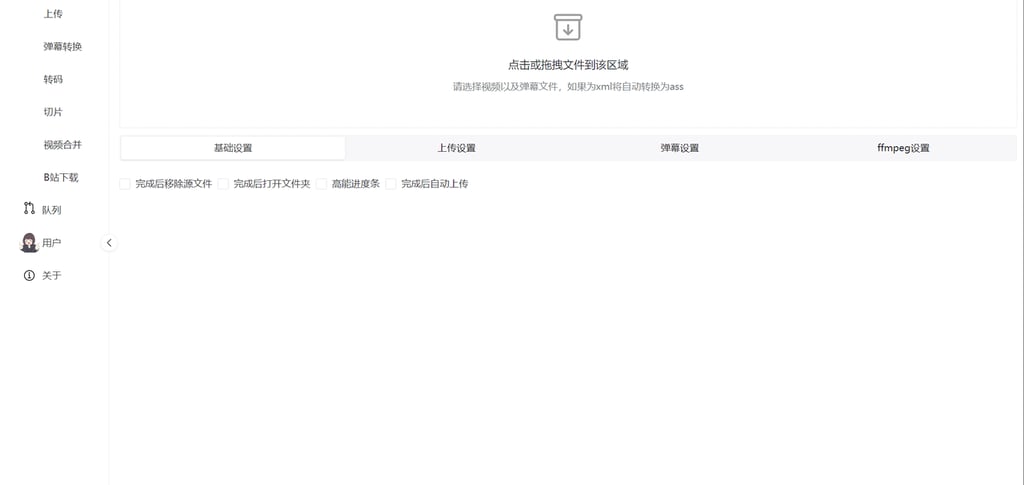Collapse the sidebar with the chevron button
Screen dimensions: 1024x485
point(109,243)
